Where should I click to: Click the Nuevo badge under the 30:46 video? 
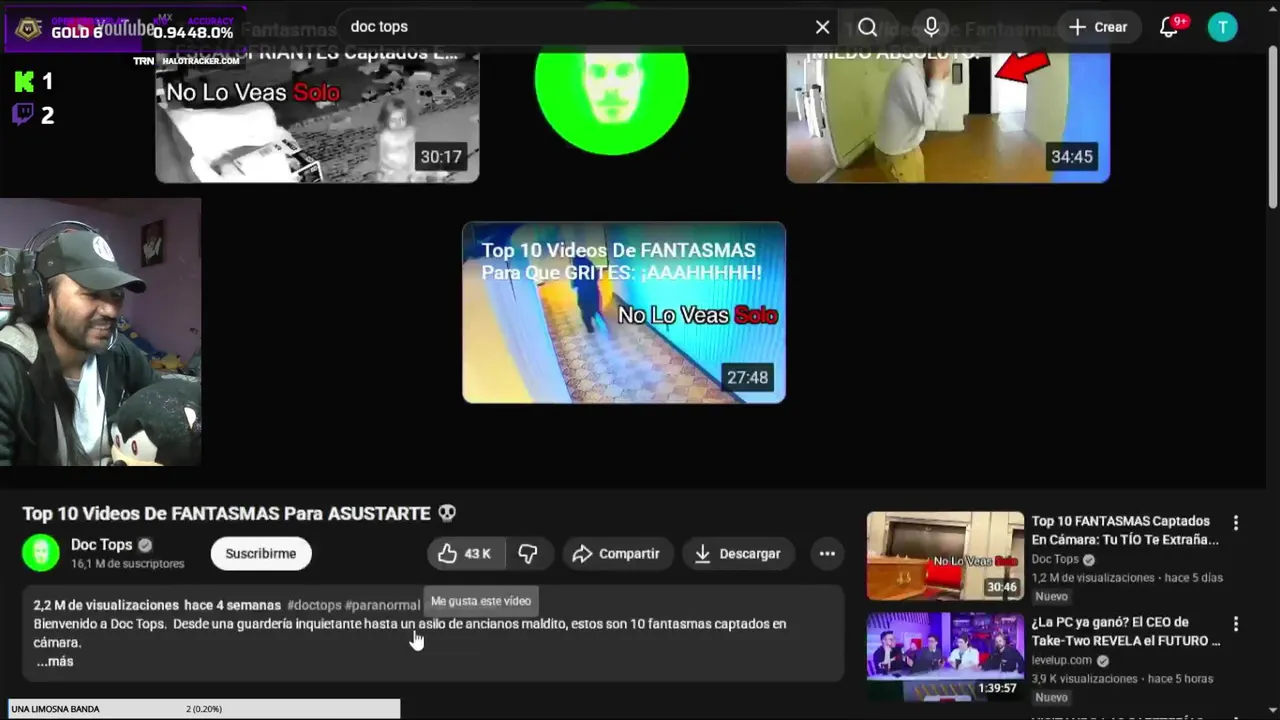point(1051,596)
